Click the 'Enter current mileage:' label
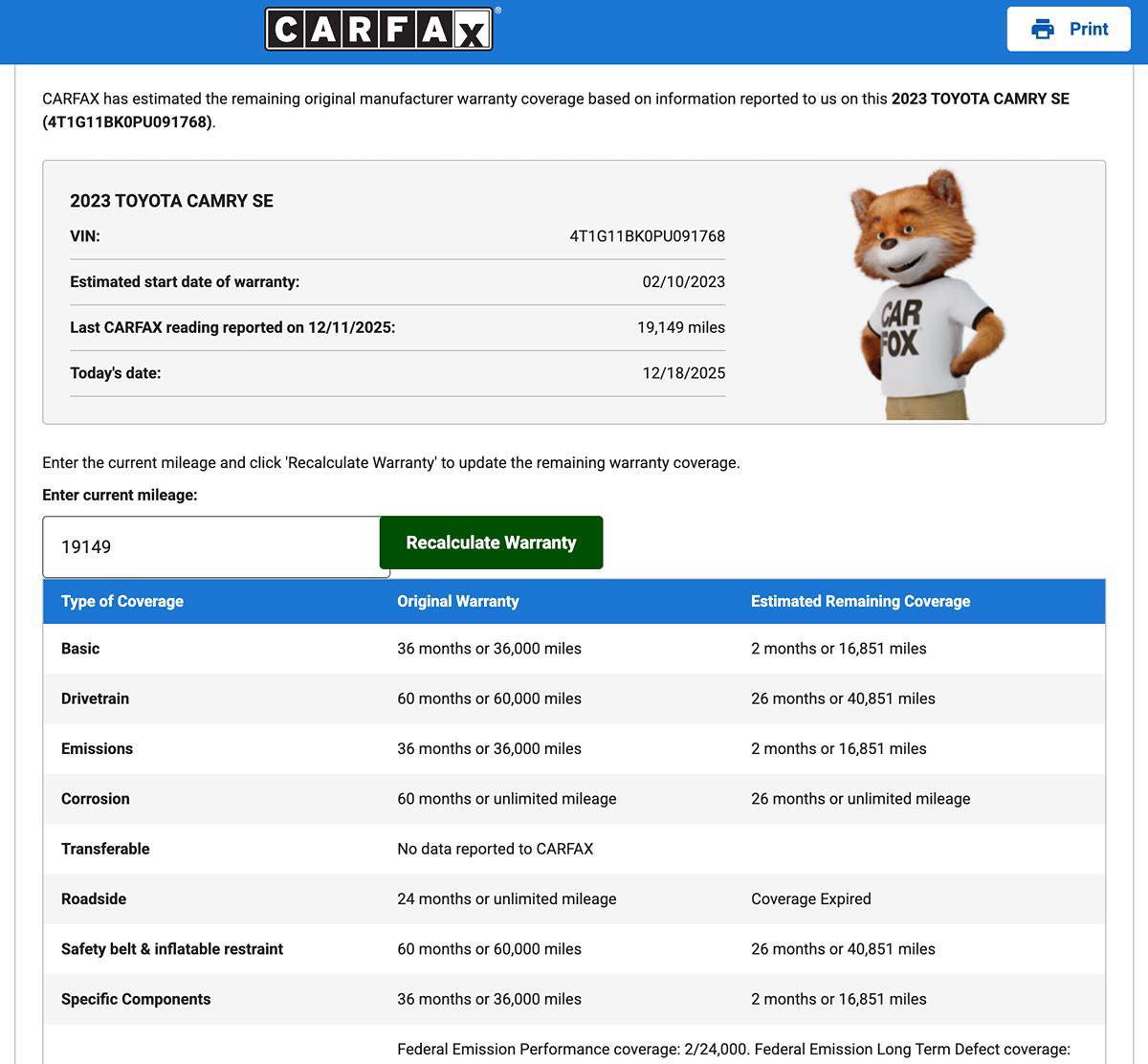The image size is (1148, 1064). tap(120, 495)
